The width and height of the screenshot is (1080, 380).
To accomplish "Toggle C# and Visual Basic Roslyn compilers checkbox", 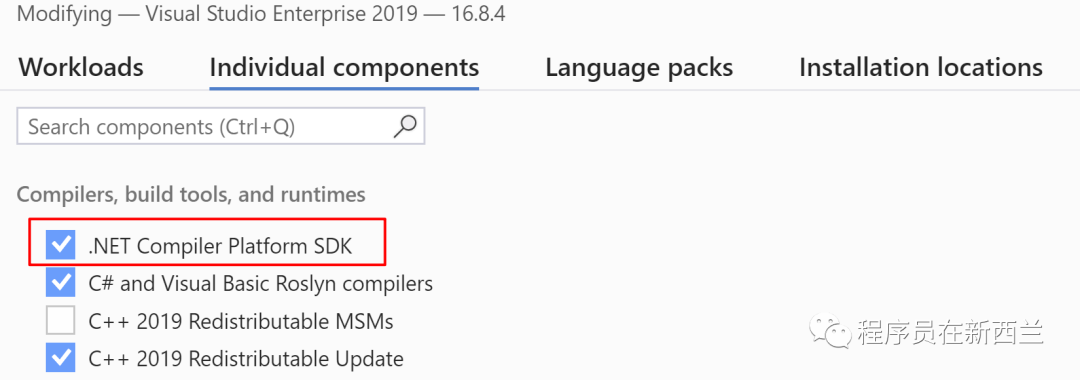I will coord(61,282).
